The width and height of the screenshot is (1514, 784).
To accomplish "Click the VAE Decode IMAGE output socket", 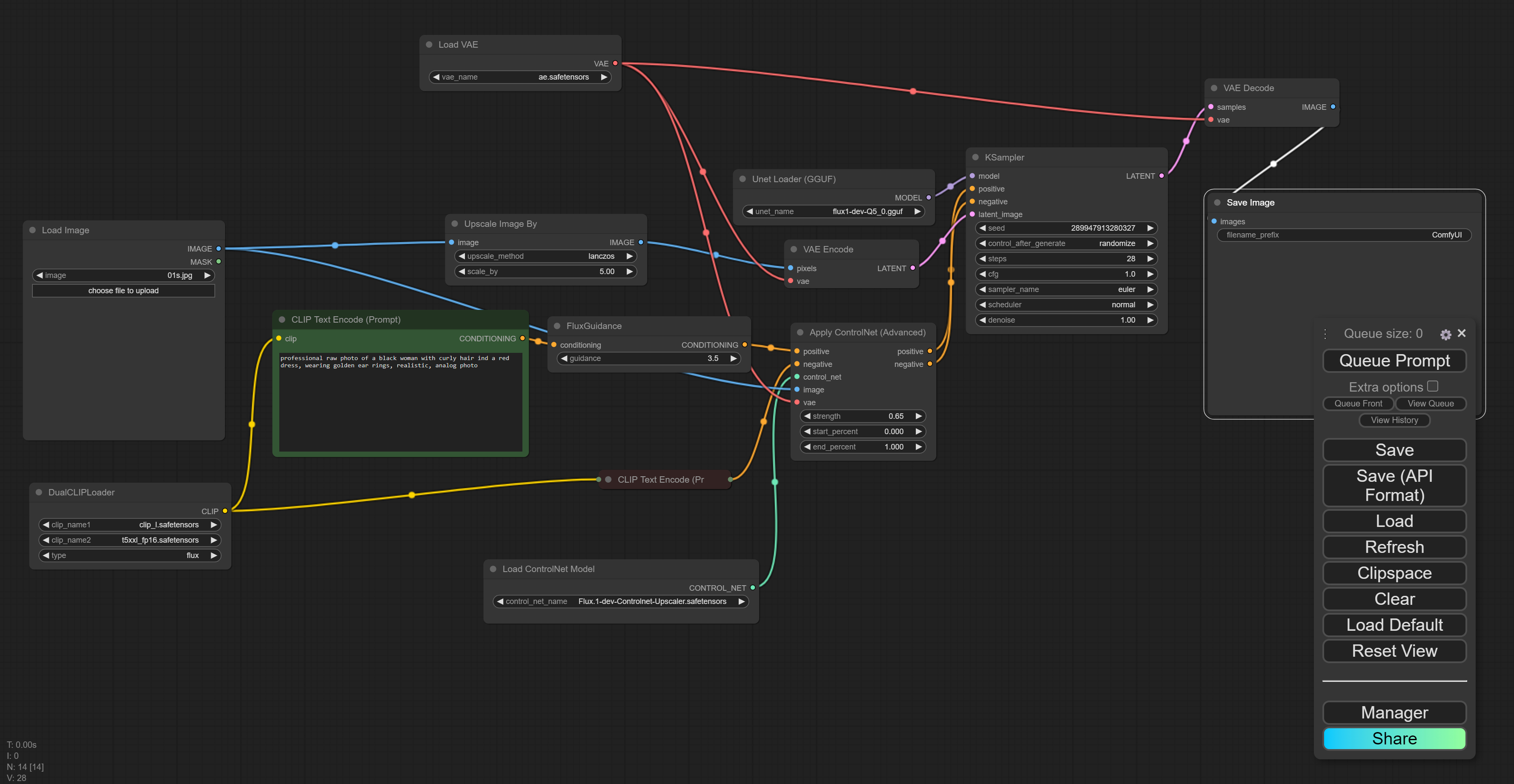I will 1332,107.
